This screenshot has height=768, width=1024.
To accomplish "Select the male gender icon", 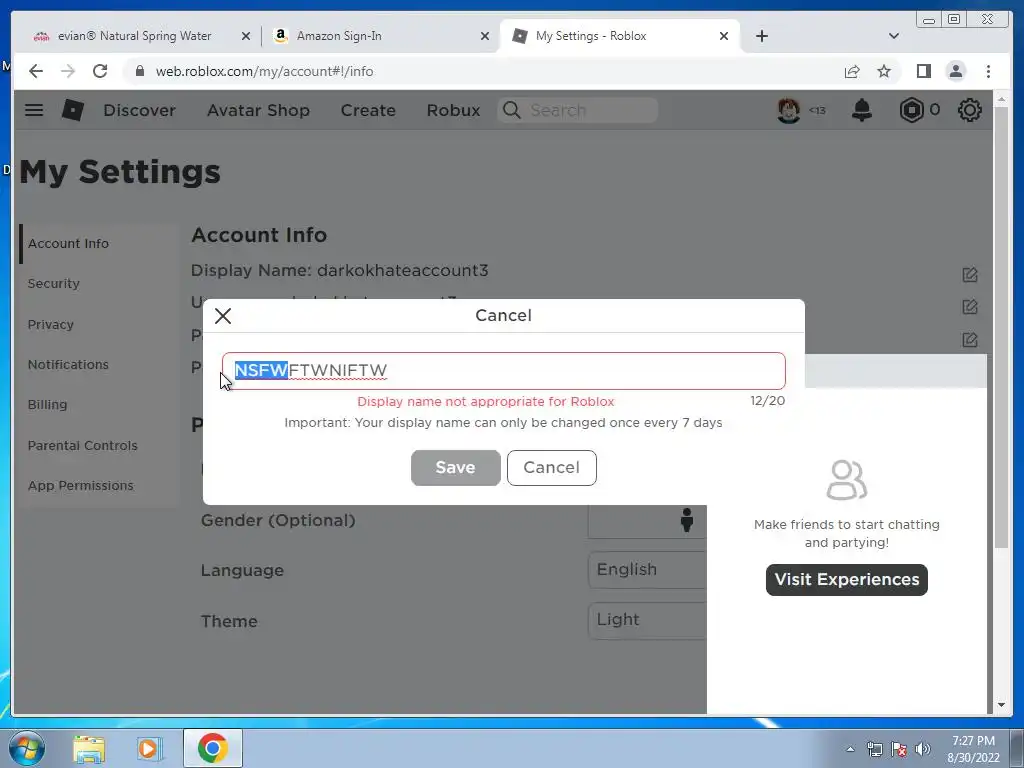I will pyautogui.click(x=686, y=520).
